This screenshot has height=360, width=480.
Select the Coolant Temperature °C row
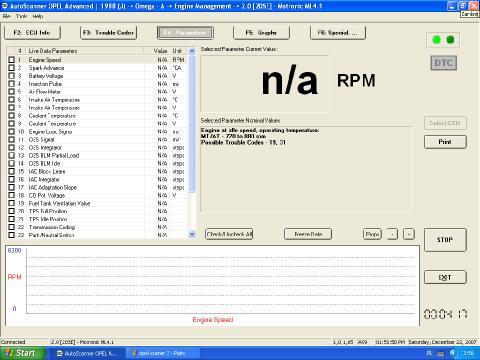pyautogui.click(x=97, y=116)
